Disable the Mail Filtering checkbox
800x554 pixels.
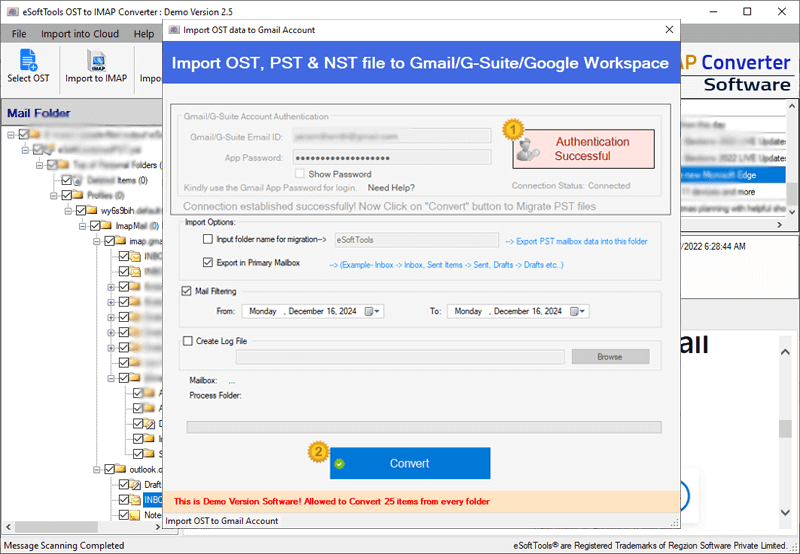186,291
